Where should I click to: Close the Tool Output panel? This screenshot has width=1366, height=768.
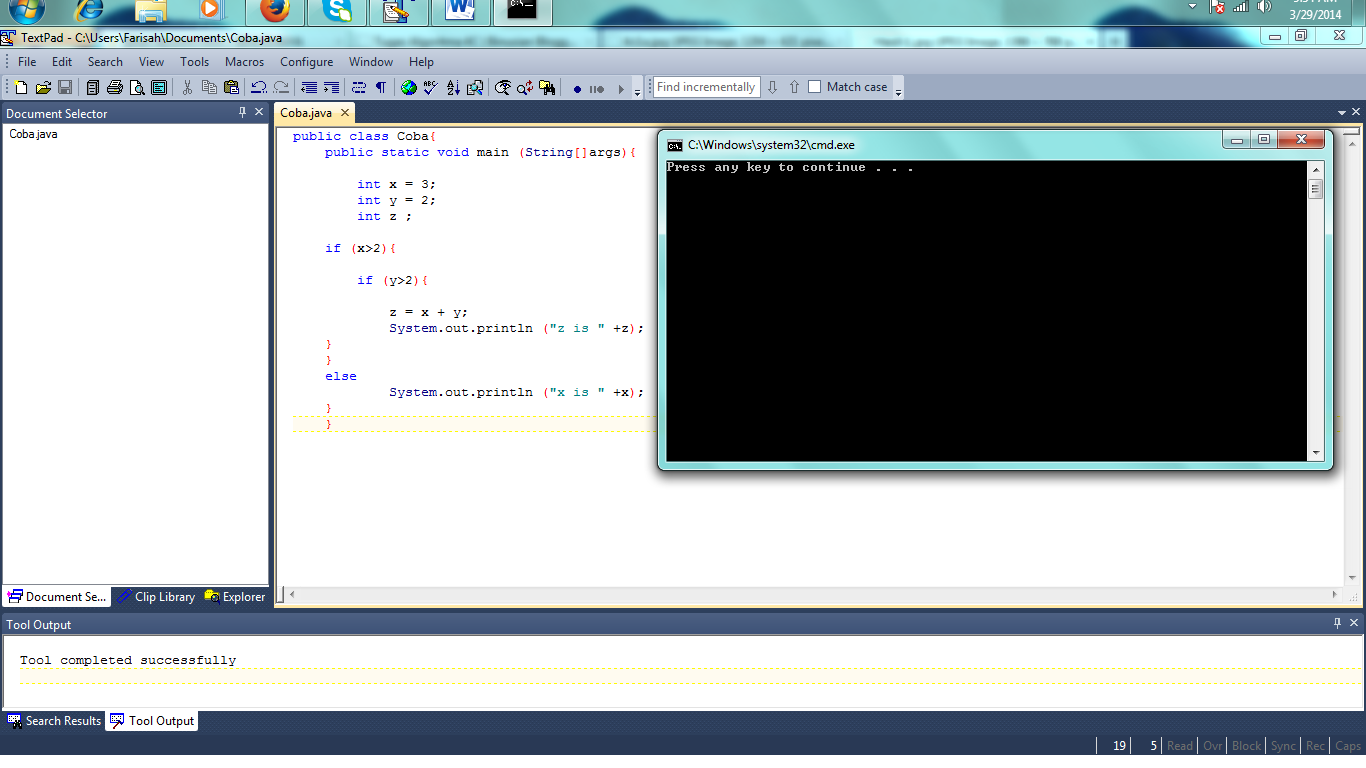click(1355, 623)
